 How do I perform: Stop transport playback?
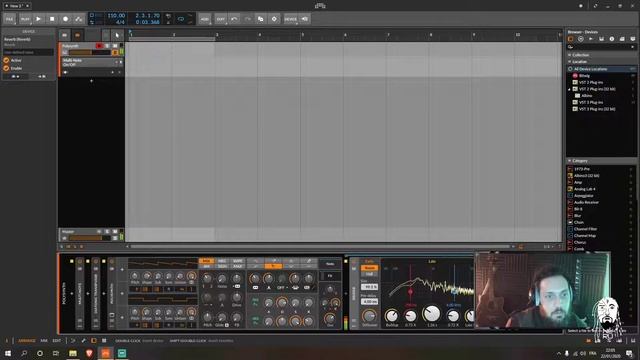click(x=52, y=19)
